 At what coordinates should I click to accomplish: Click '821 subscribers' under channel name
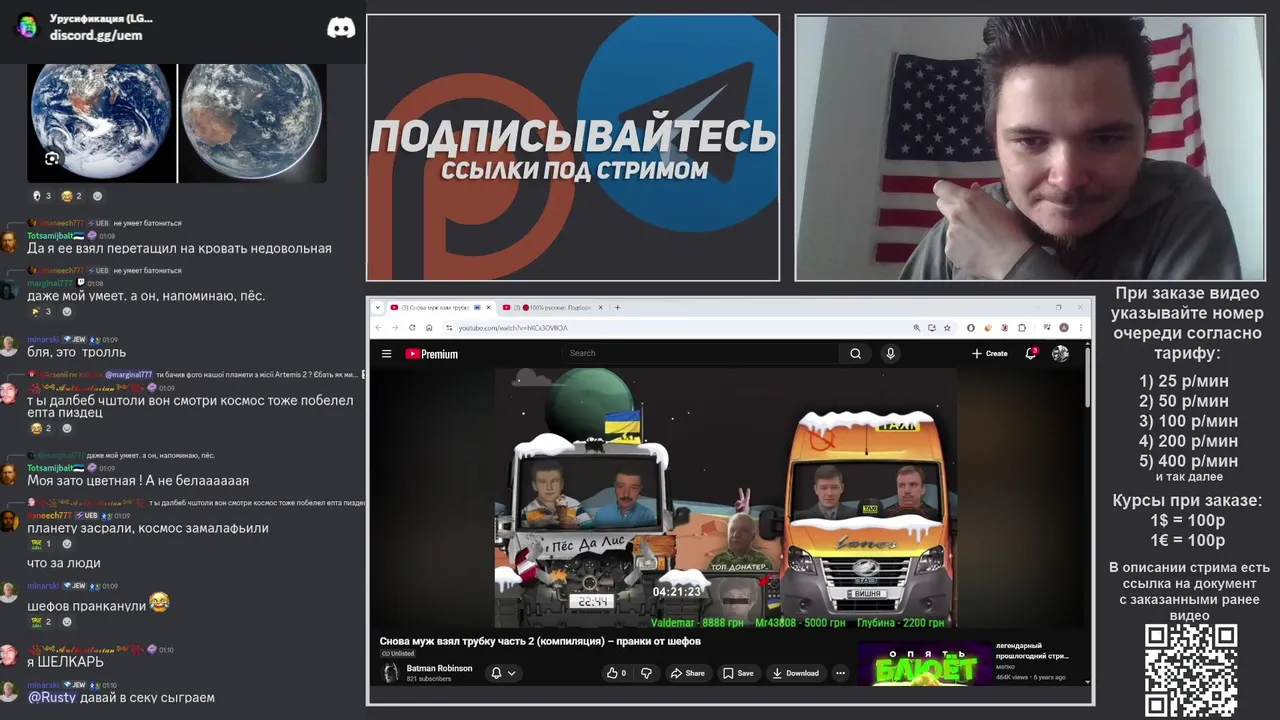click(x=431, y=679)
